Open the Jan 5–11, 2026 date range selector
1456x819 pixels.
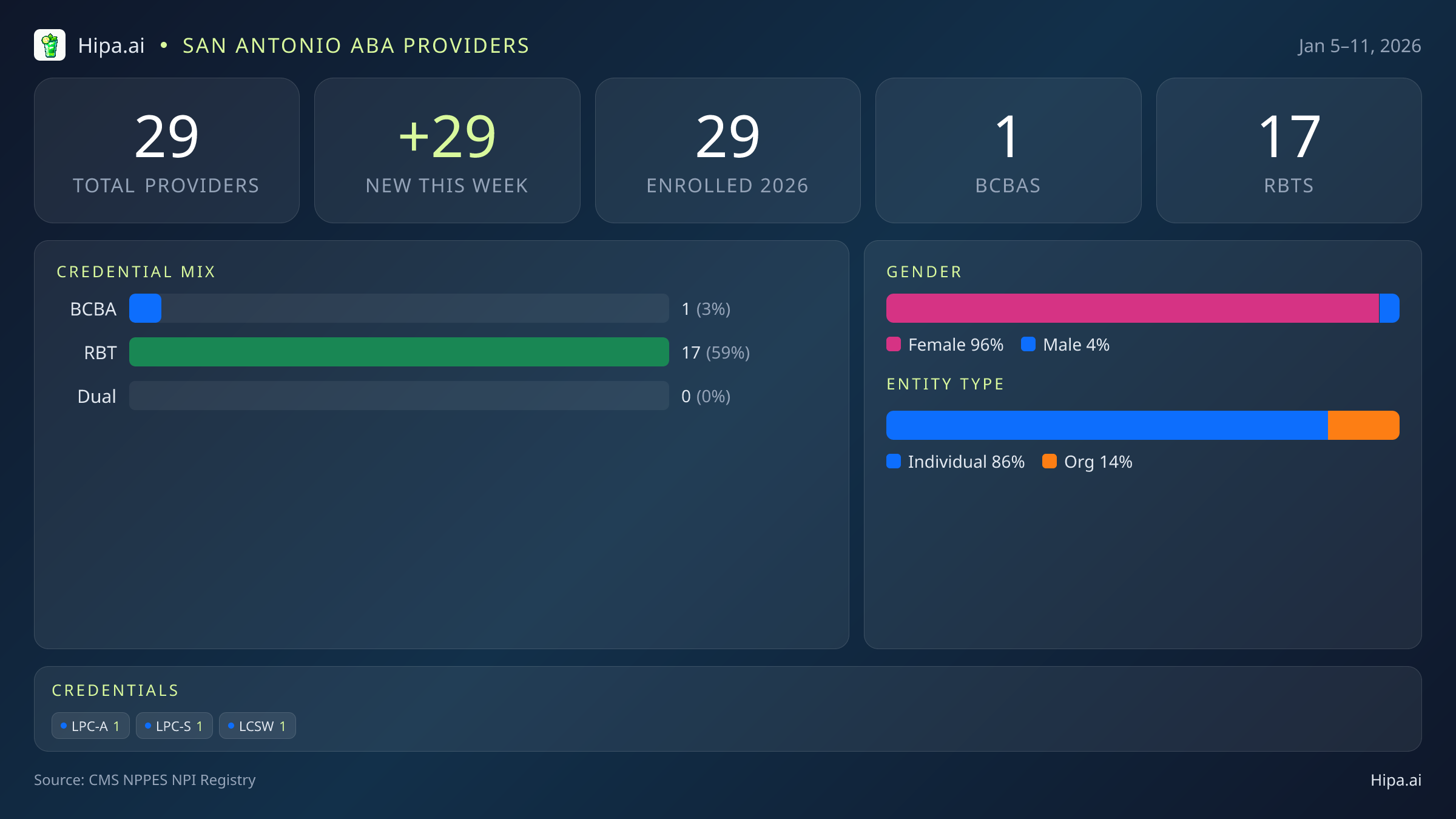(1360, 45)
